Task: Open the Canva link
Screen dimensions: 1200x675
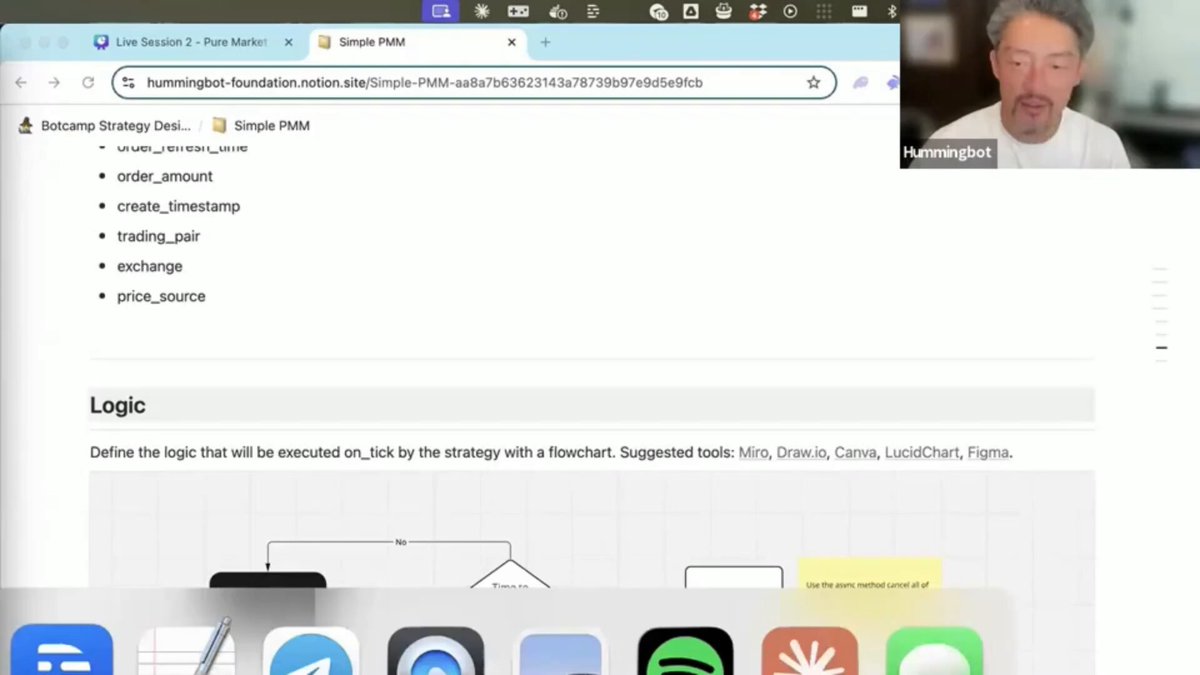Action: [855, 452]
